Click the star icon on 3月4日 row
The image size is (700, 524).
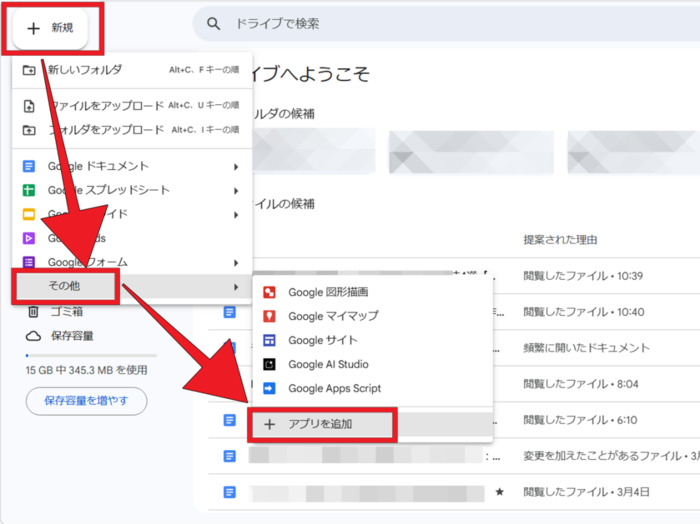[x=500, y=492]
